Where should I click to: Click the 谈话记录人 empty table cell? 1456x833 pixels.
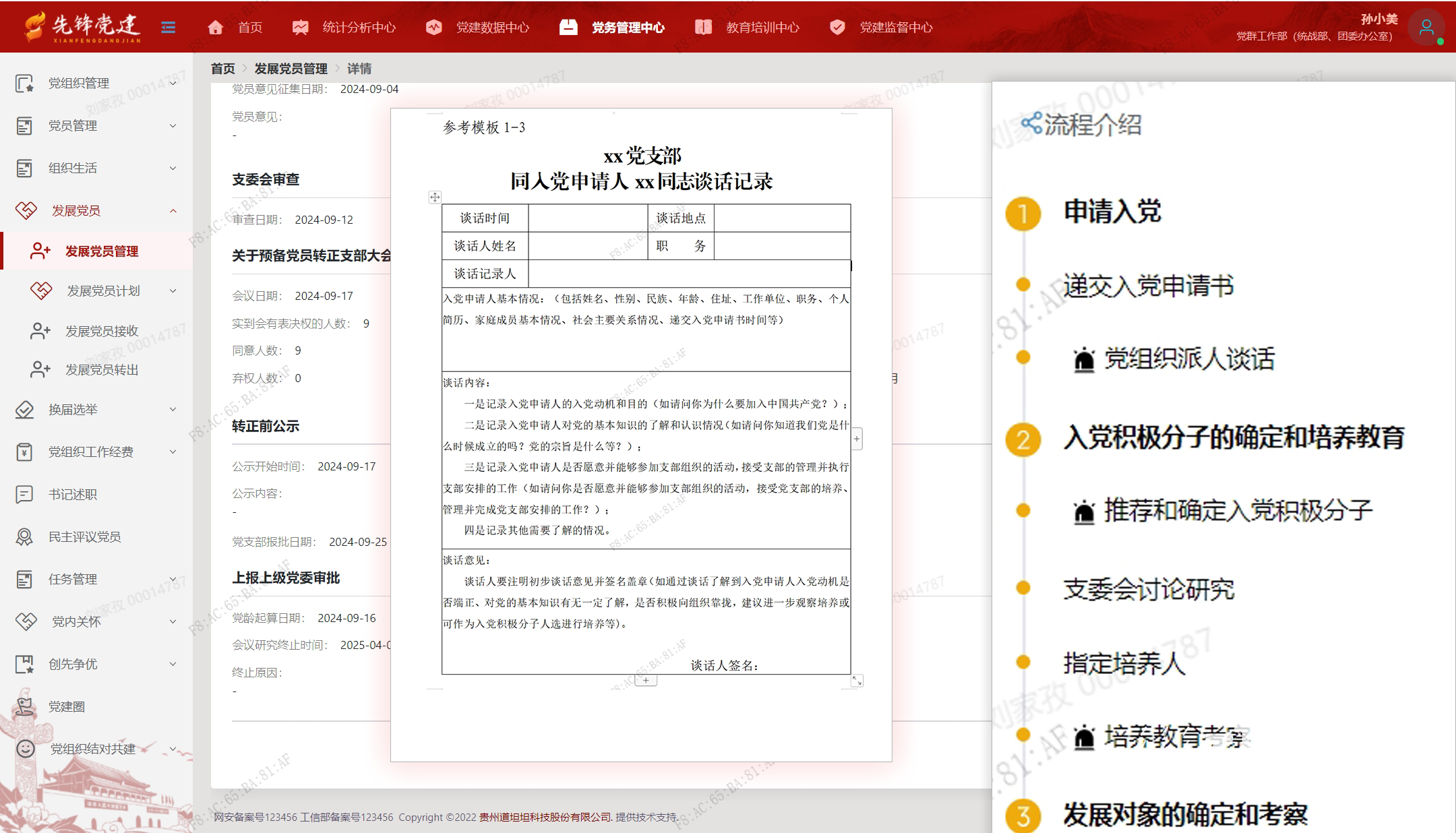(x=689, y=274)
